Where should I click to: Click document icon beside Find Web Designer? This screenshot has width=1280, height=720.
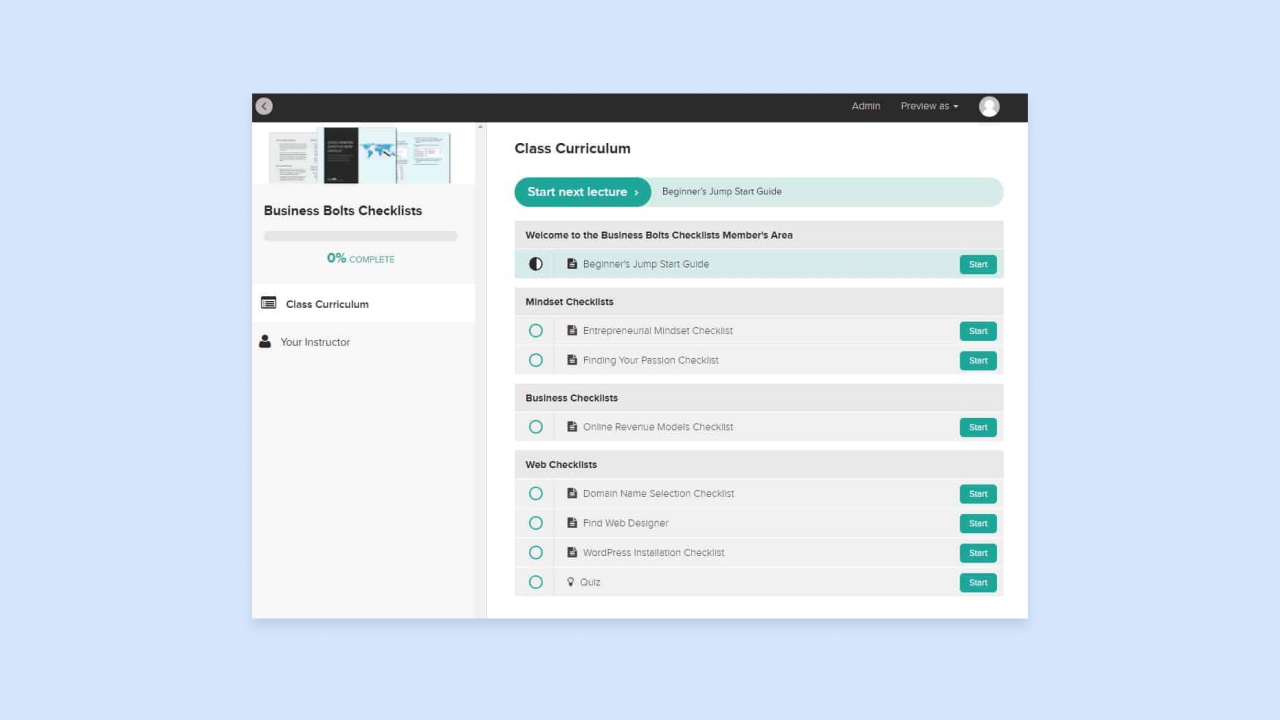[x=572, y=523]
